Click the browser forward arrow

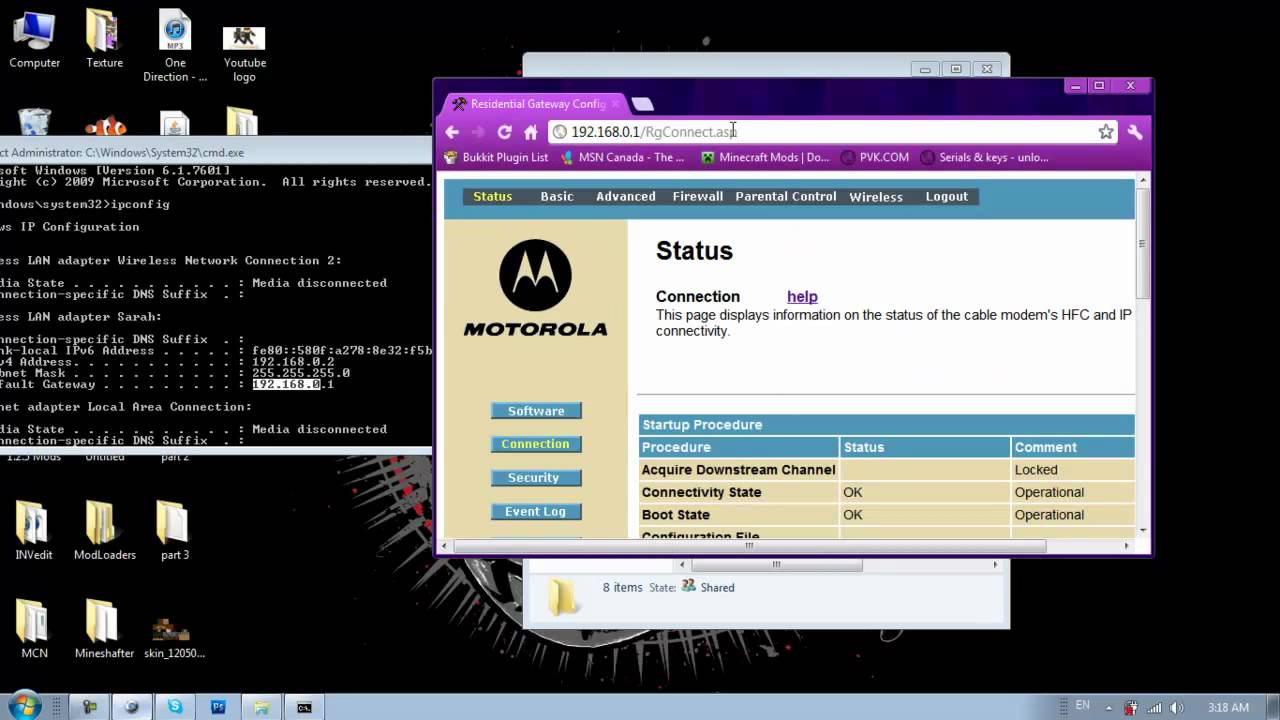click(x=478, y=132)
